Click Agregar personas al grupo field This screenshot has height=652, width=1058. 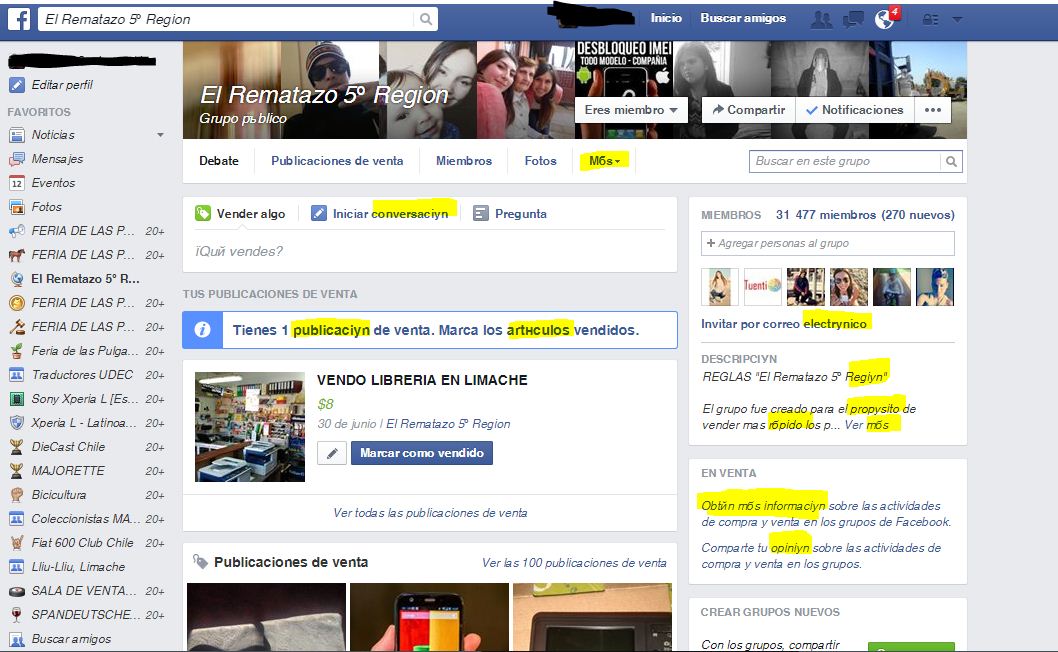[x=828, y=243]
